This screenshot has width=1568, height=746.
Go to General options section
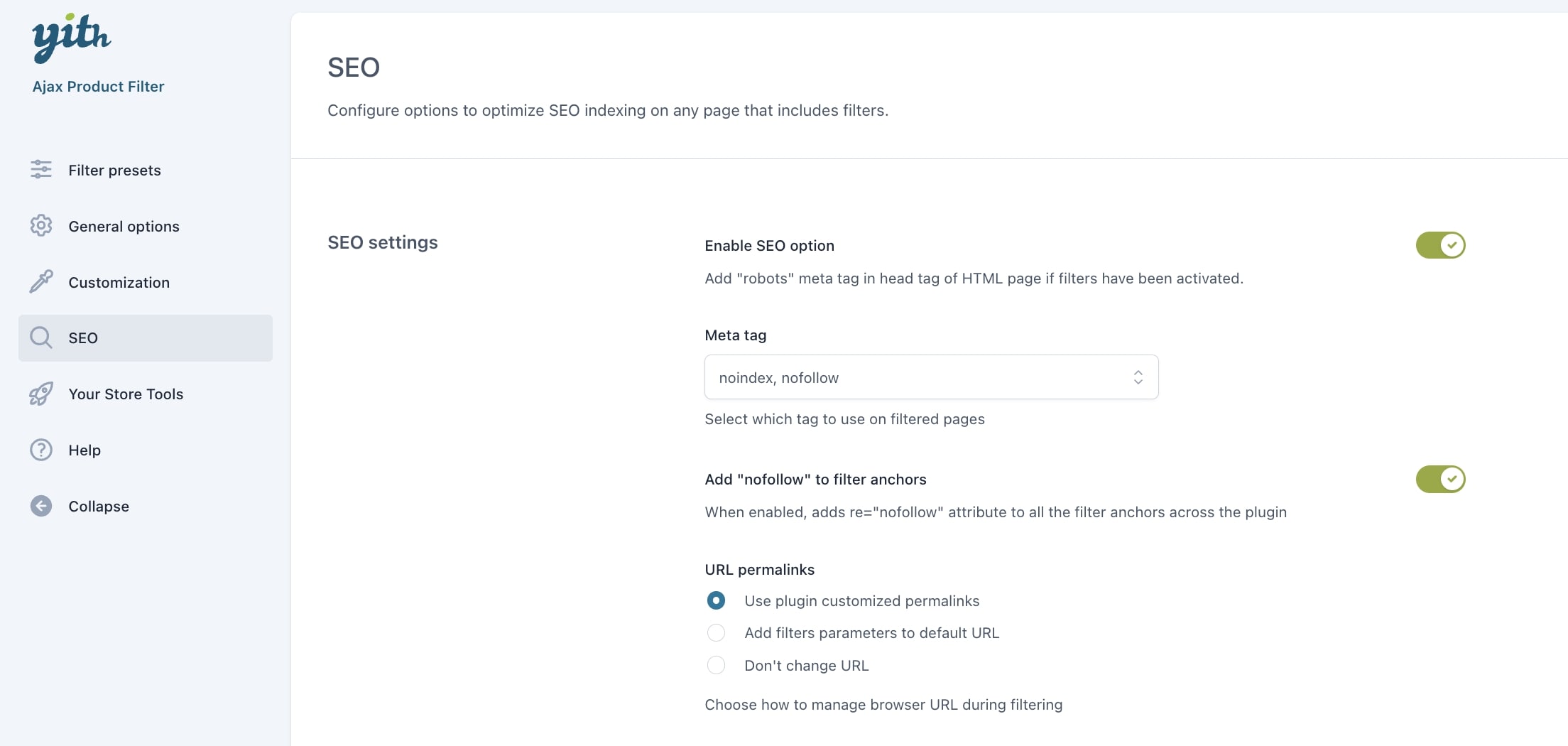(124, 227)
